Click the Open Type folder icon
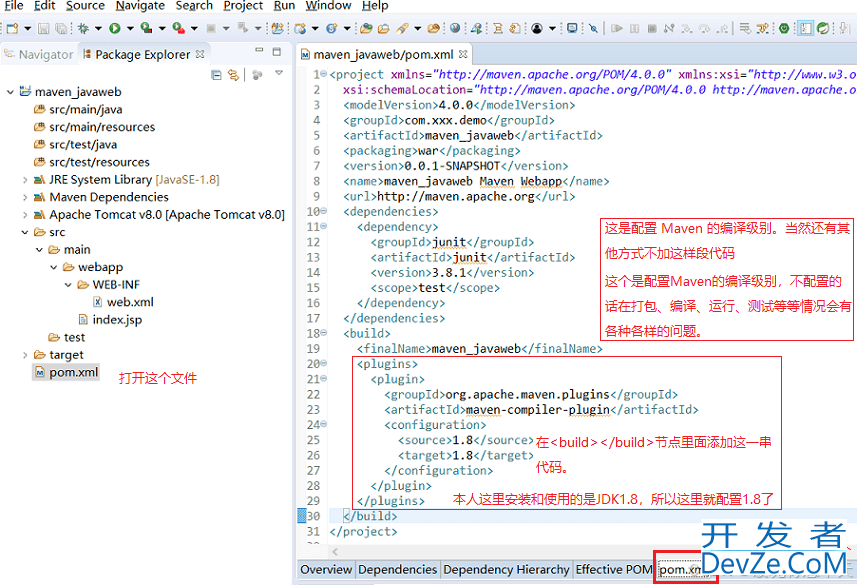Image resolution: width=857 pixels, height=585 pixels. [366, 28]
